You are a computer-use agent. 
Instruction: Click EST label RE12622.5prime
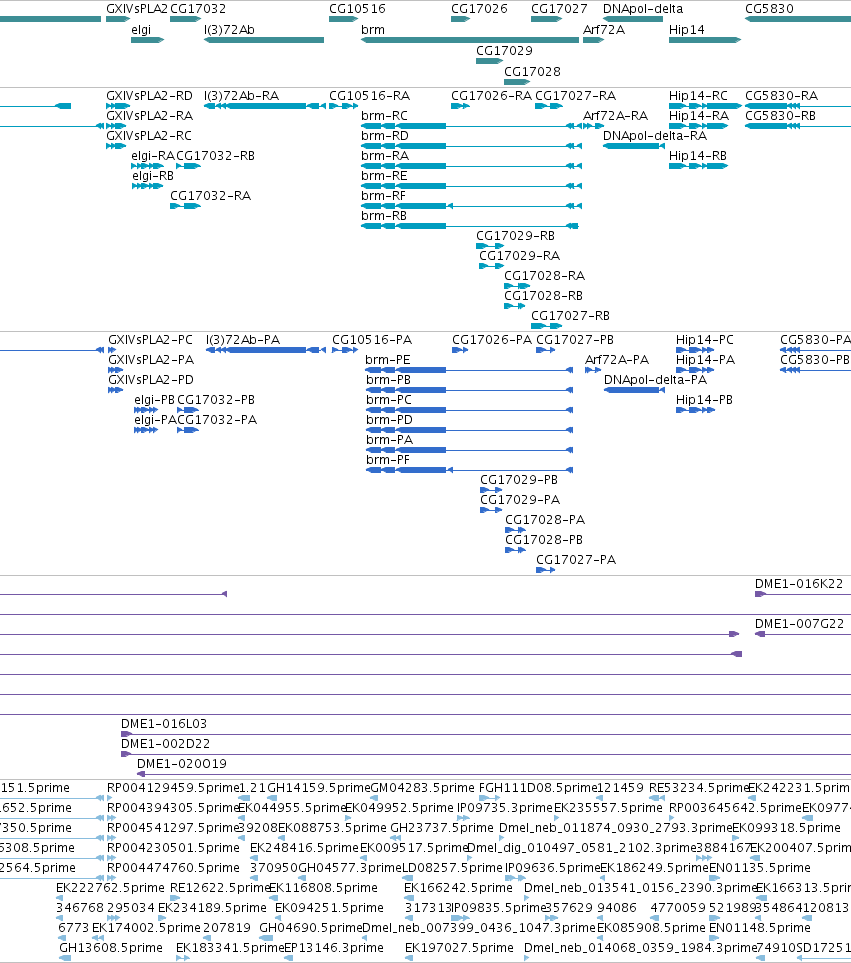click(219, 887)
